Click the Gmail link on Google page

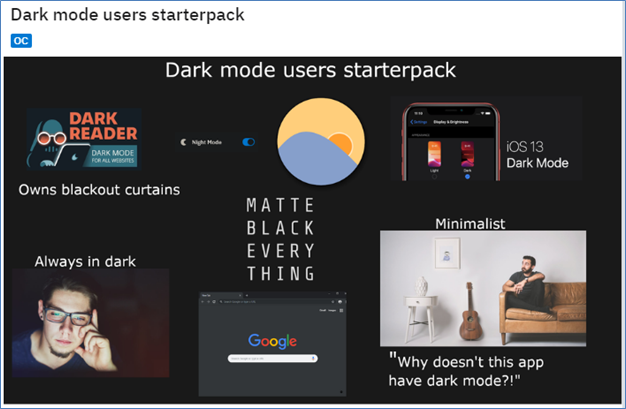click(323, 310)
